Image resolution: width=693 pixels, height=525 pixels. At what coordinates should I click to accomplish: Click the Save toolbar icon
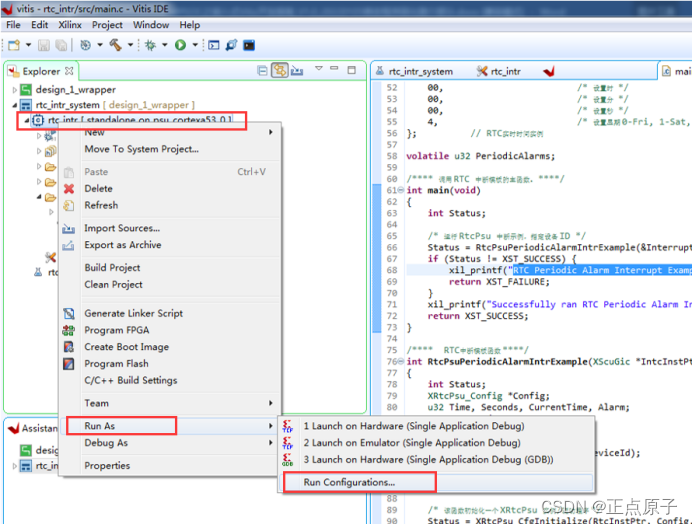[44, 45]
